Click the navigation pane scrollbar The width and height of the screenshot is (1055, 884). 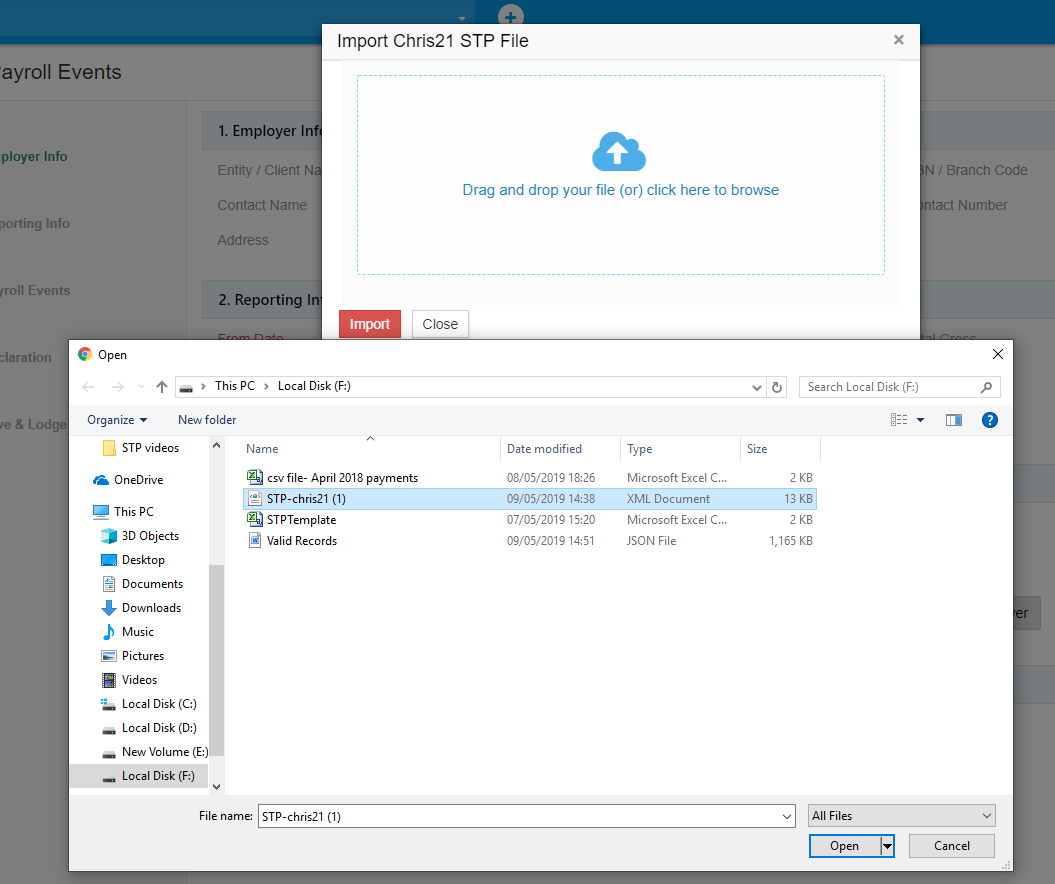(x=216, y=660)
